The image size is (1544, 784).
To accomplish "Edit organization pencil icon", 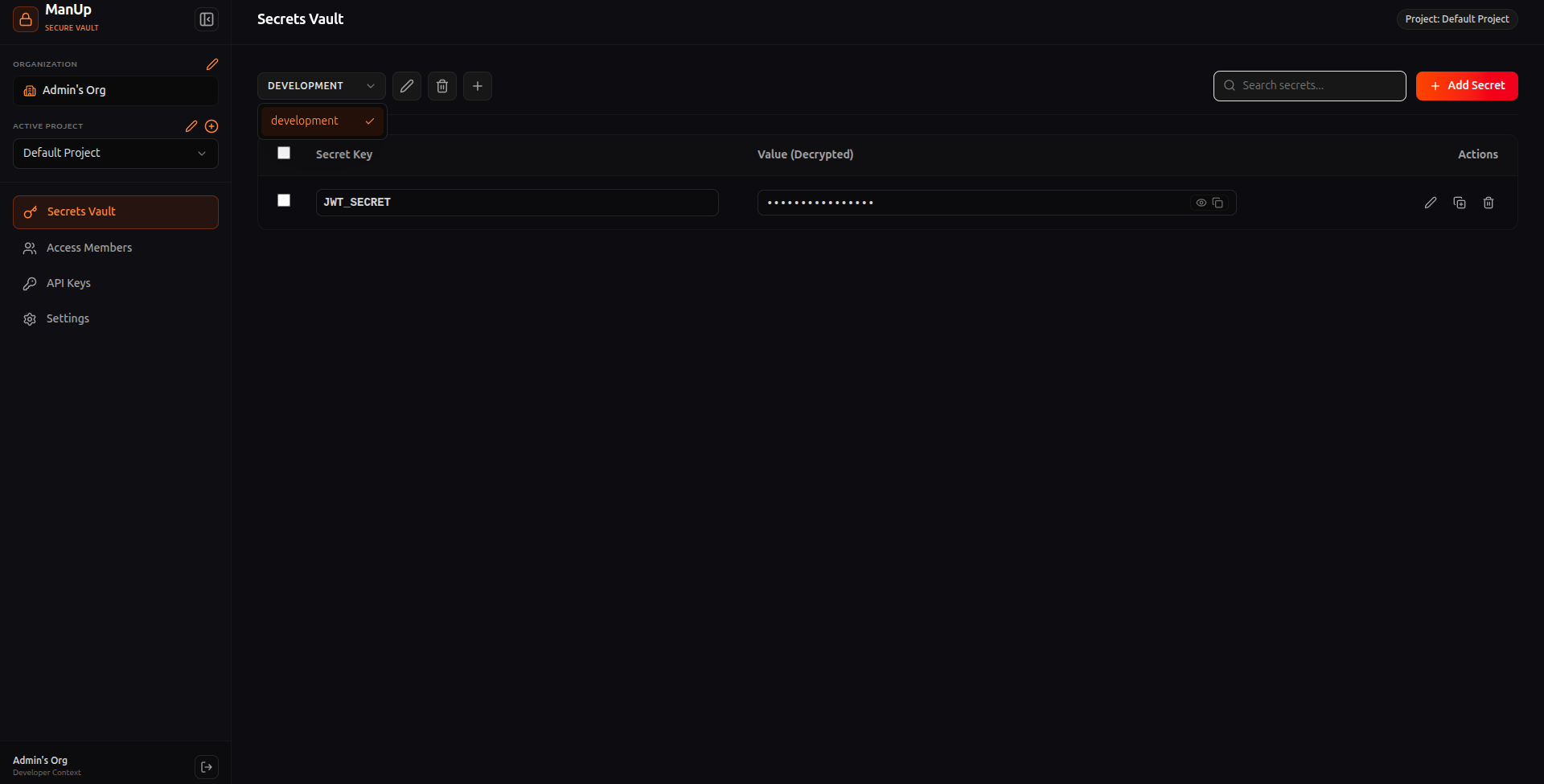I will (212, 64).
